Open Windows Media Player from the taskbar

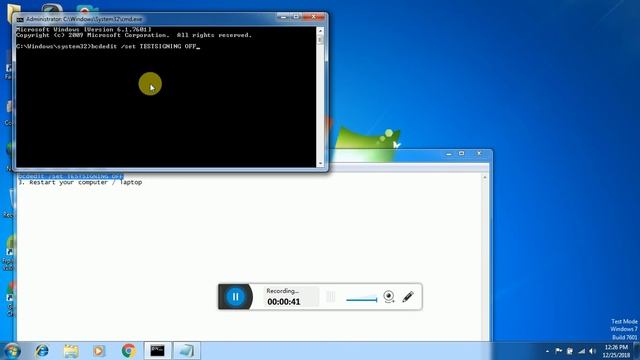pos(99,351)
